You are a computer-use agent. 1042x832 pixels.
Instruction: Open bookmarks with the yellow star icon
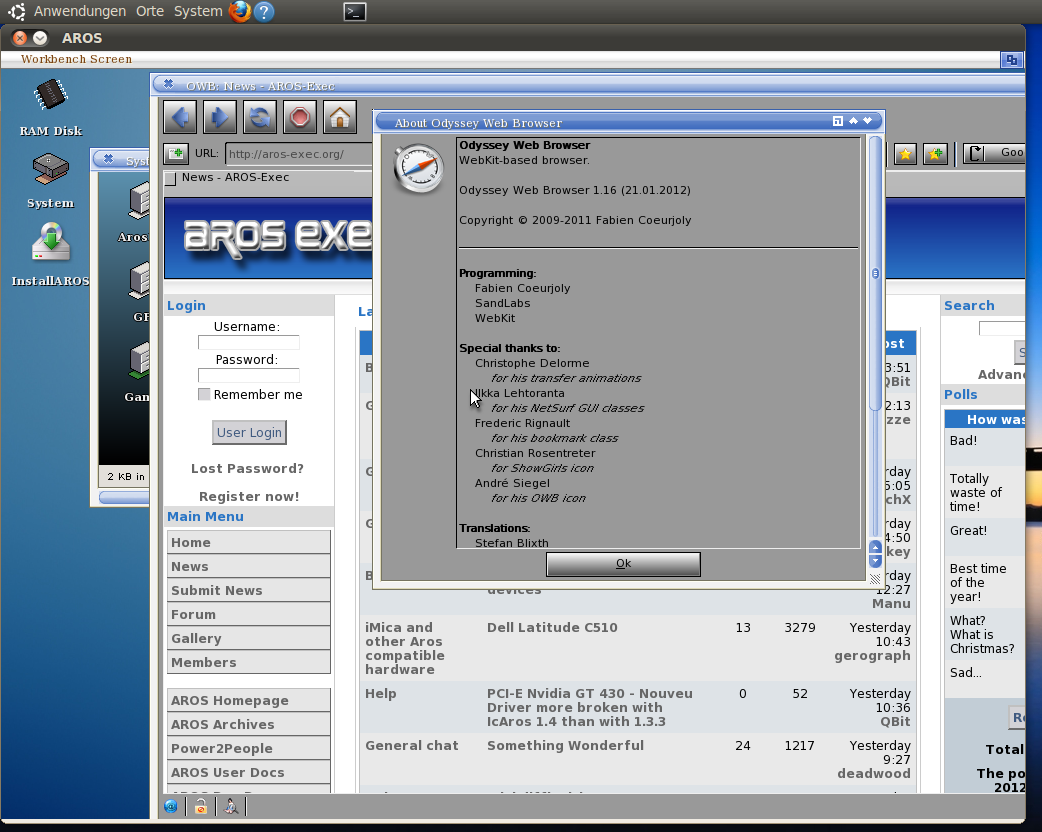tap(905, 154)
